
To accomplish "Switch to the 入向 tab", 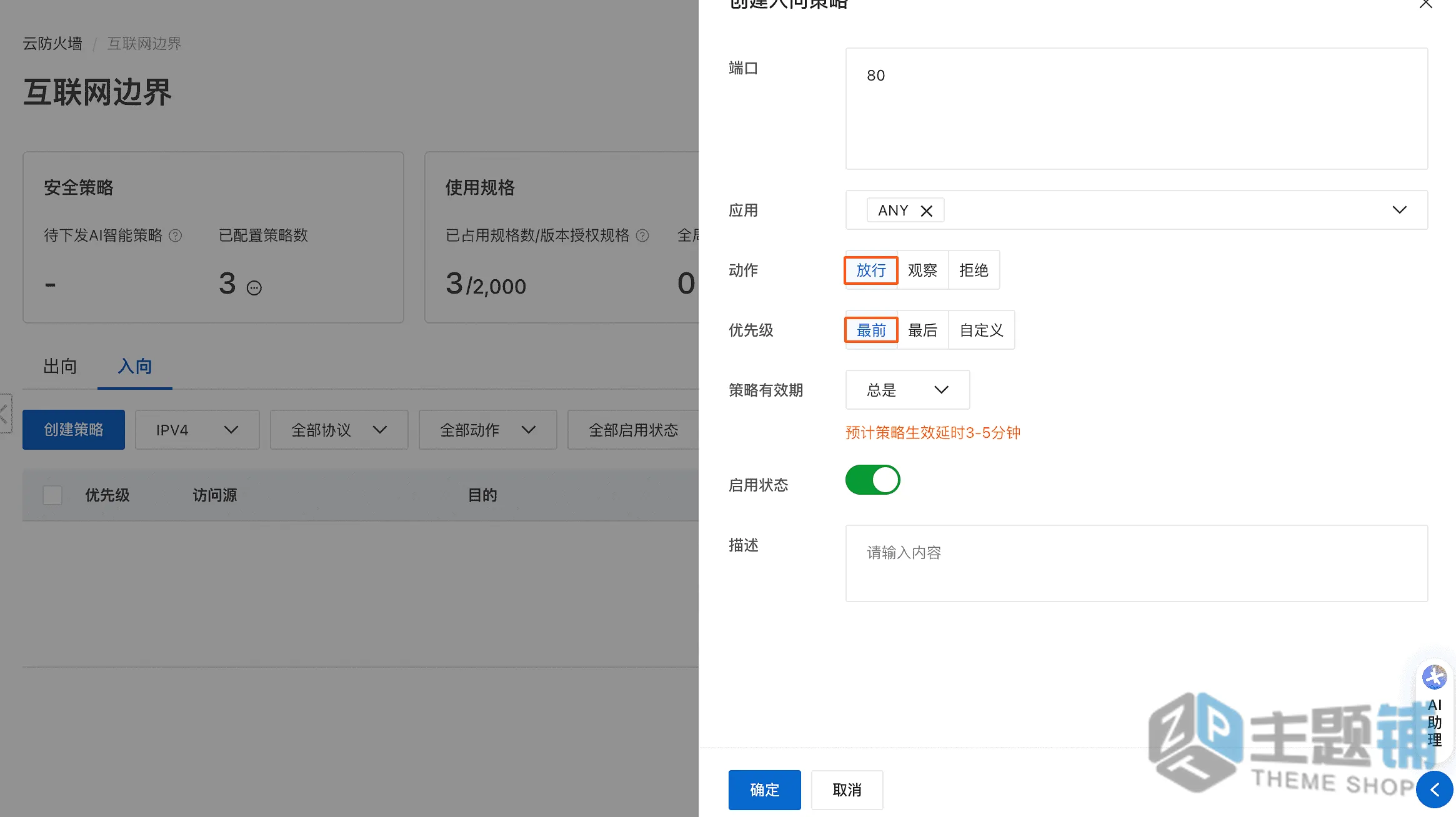I will pyautogui.click(x=135, y=366).
